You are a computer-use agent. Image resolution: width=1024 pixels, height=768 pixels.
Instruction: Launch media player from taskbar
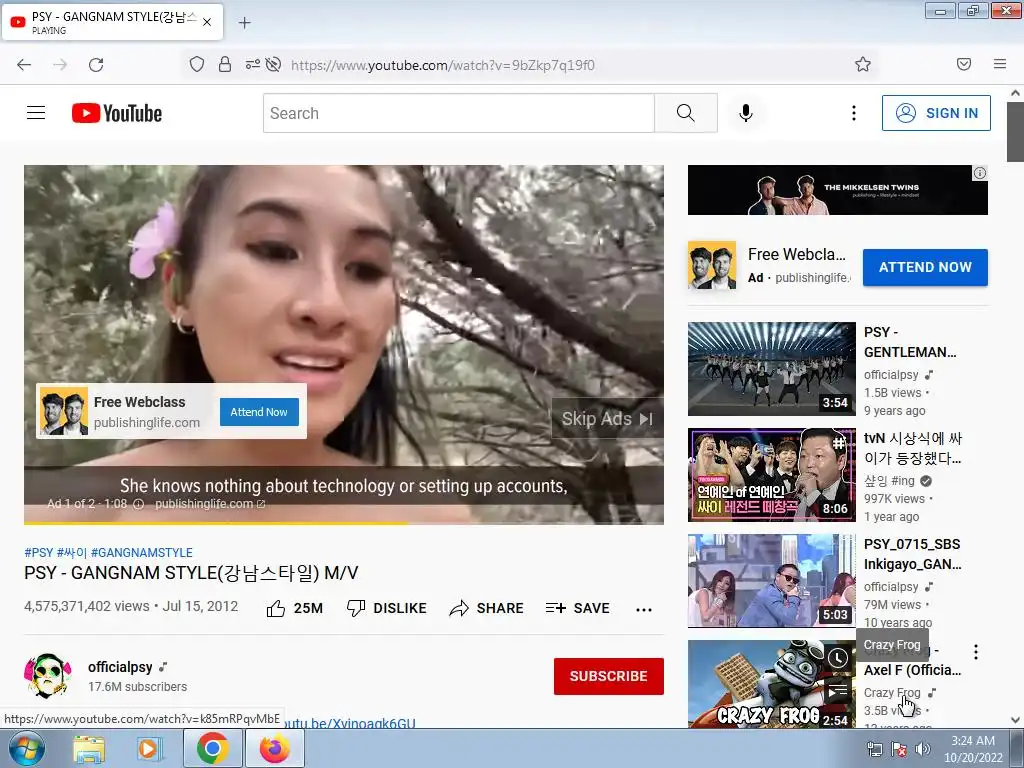[150, 748]
